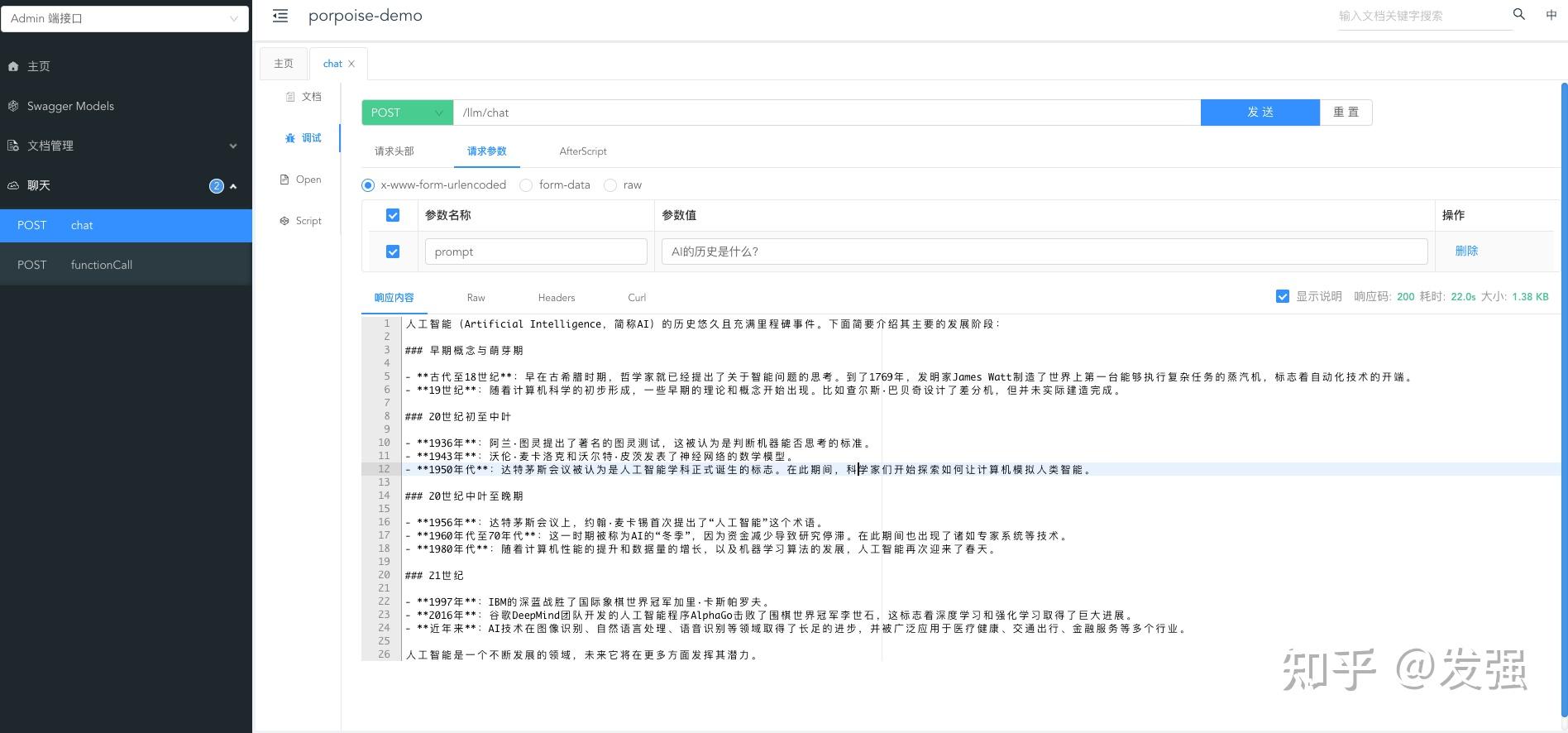Click the 文档管理 icon in sidebar
The width and height of the screenshot is (1568, 733).
pos(13,146)
